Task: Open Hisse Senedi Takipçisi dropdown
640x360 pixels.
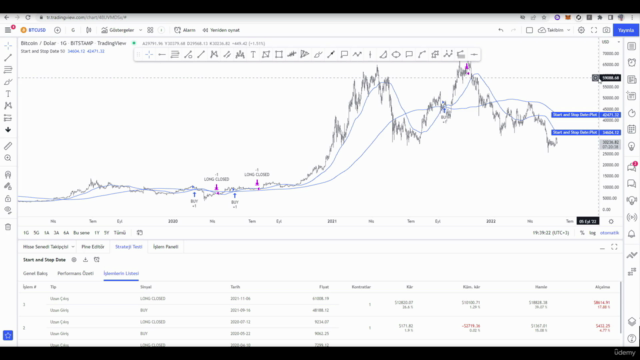Action: [x=49, y=247]
